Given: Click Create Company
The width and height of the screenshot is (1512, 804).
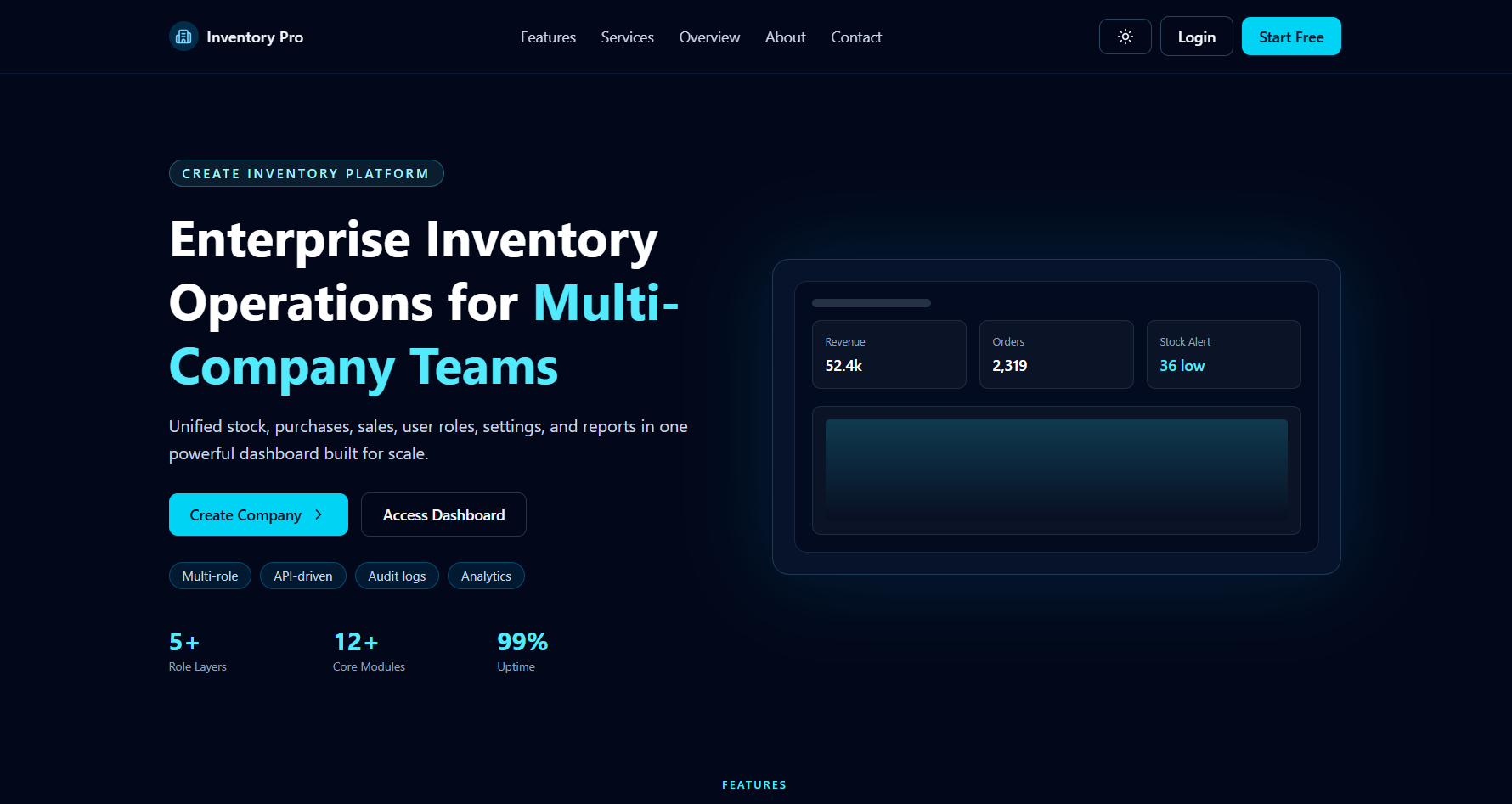Looking at the screenshot, I should [257, 514].
